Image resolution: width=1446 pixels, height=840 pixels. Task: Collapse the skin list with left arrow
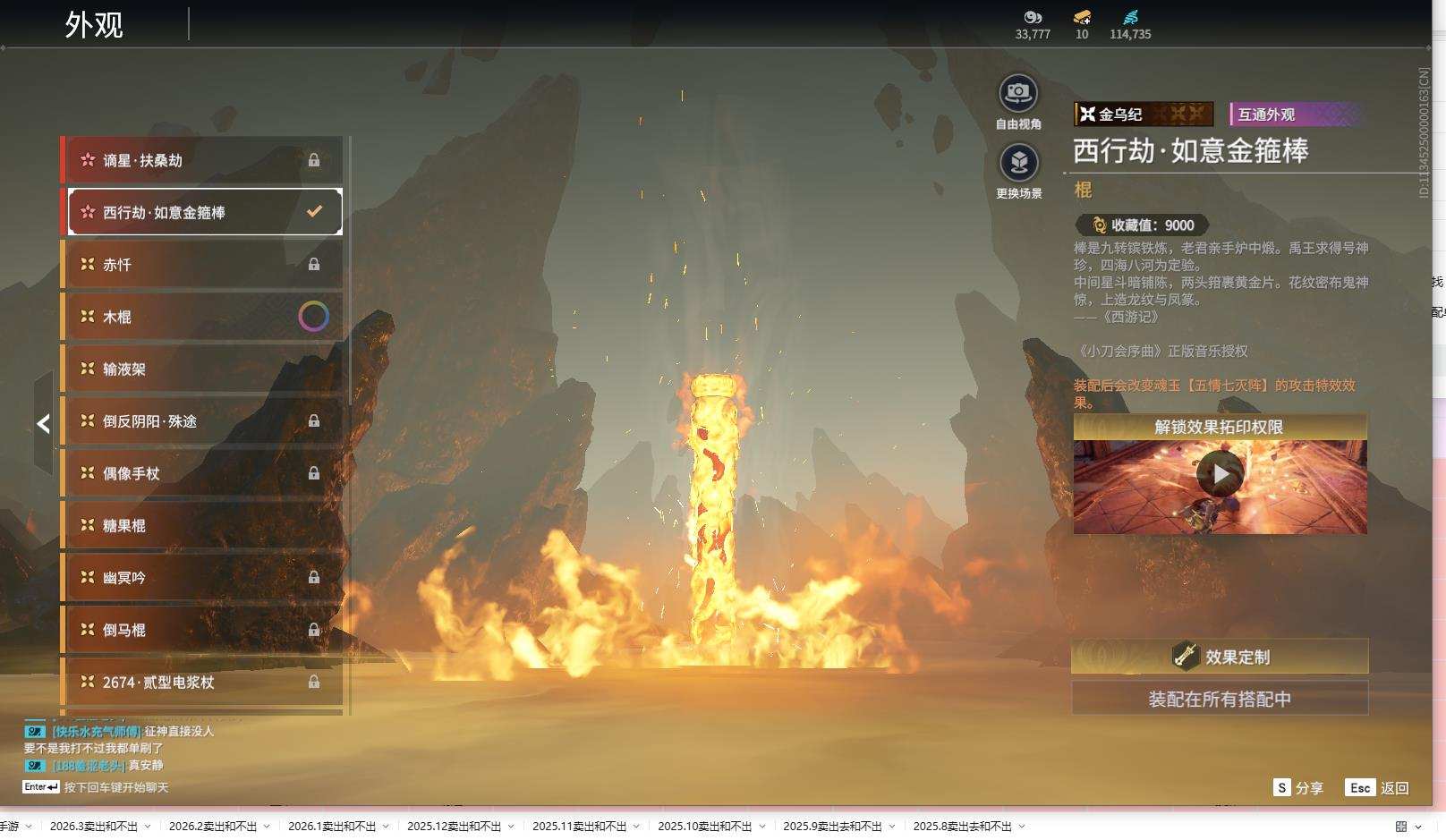[x=43, y=424]
